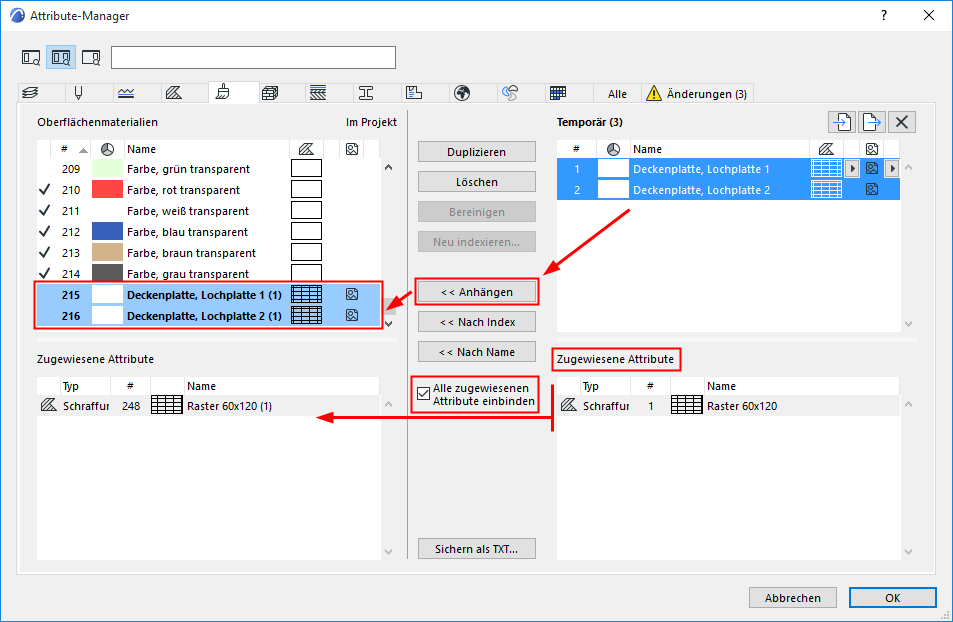
Task: Select the Surface Materials brush tab
Action: [x=222, y=92]
